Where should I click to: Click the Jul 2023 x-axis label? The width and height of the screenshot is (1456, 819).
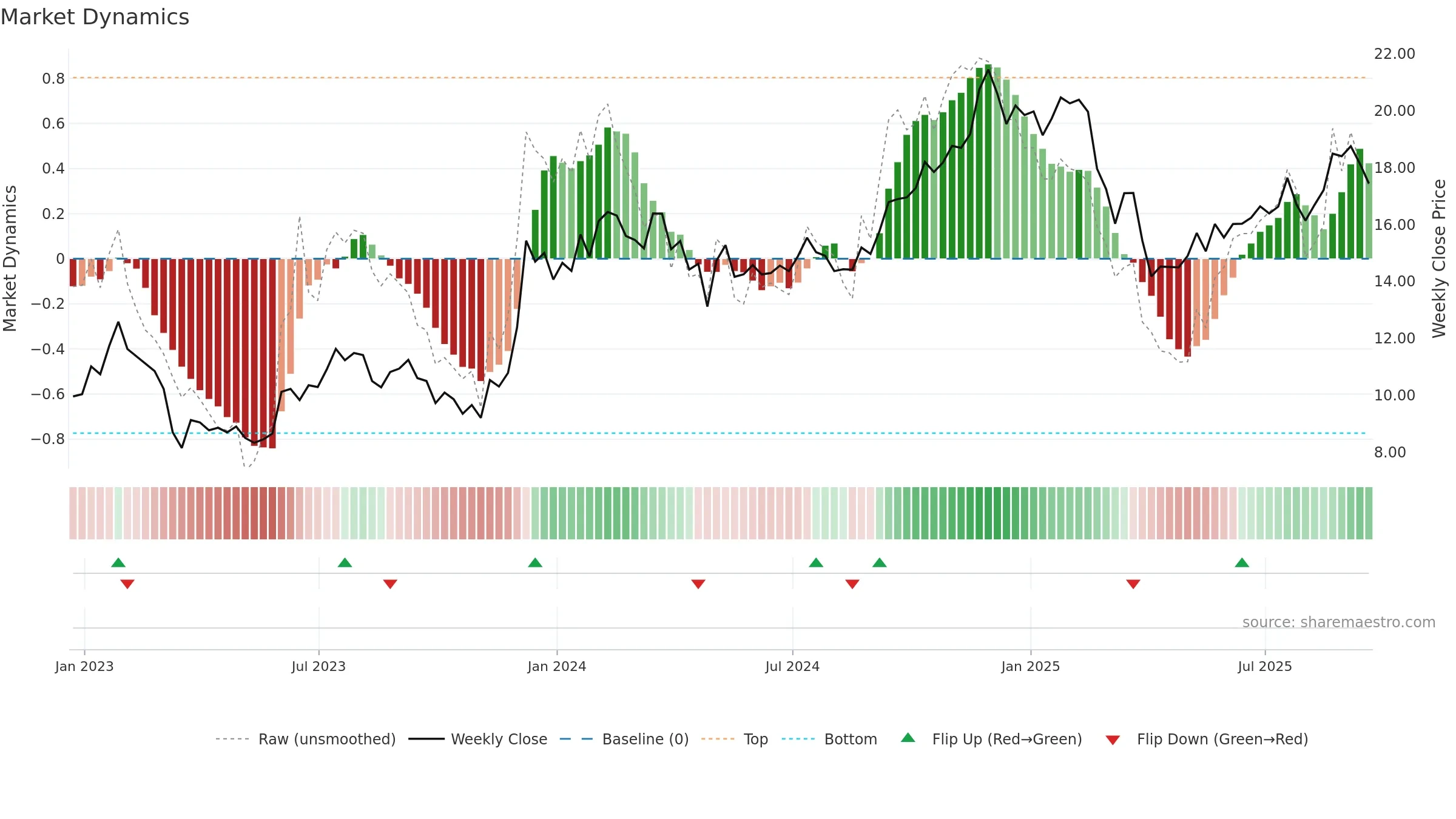click(x=318, y=666)
